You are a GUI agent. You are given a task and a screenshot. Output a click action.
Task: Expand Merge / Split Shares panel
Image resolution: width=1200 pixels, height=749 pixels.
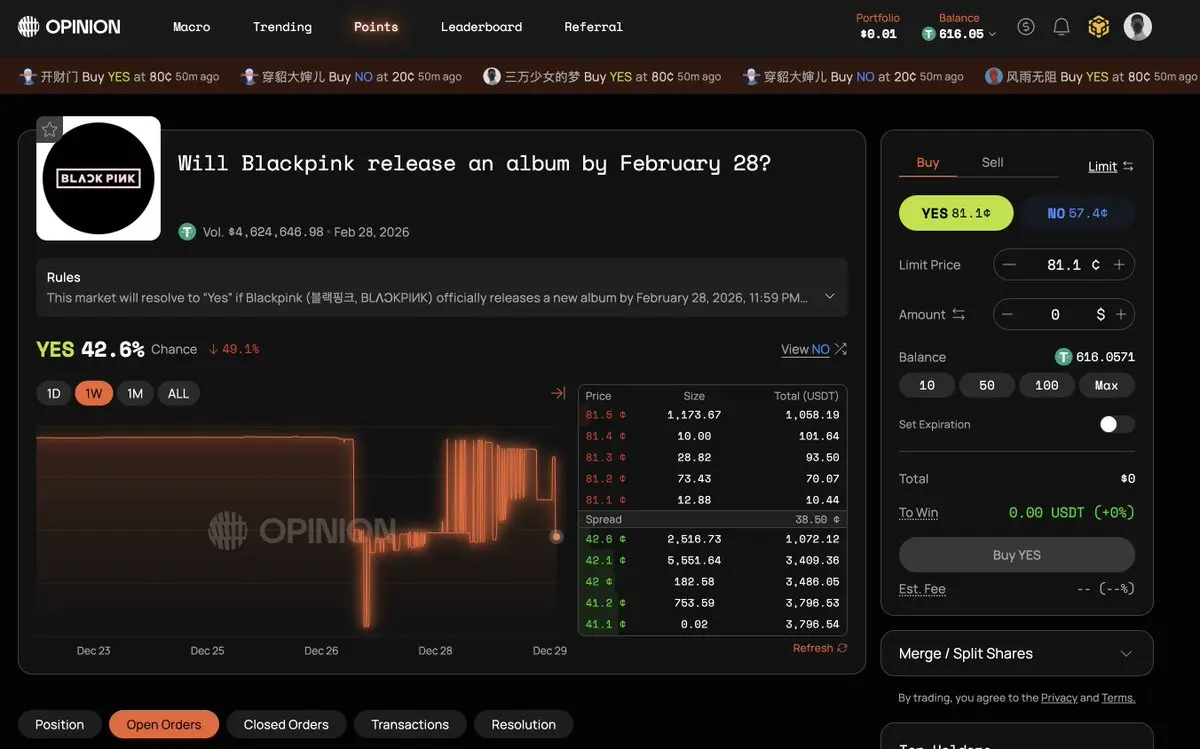(x=1017, y=653)
